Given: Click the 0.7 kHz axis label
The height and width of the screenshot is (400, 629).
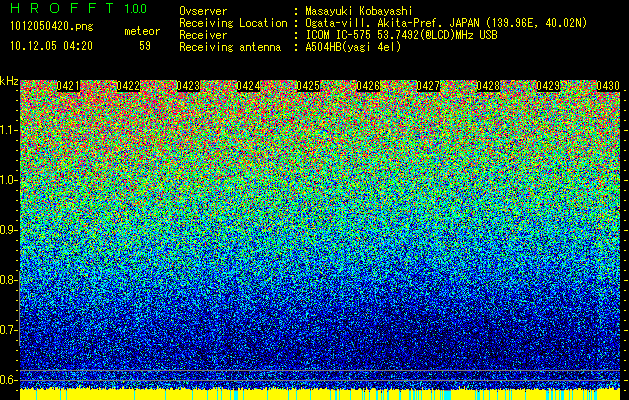Looking at the screenshot, I should point(9,330).
